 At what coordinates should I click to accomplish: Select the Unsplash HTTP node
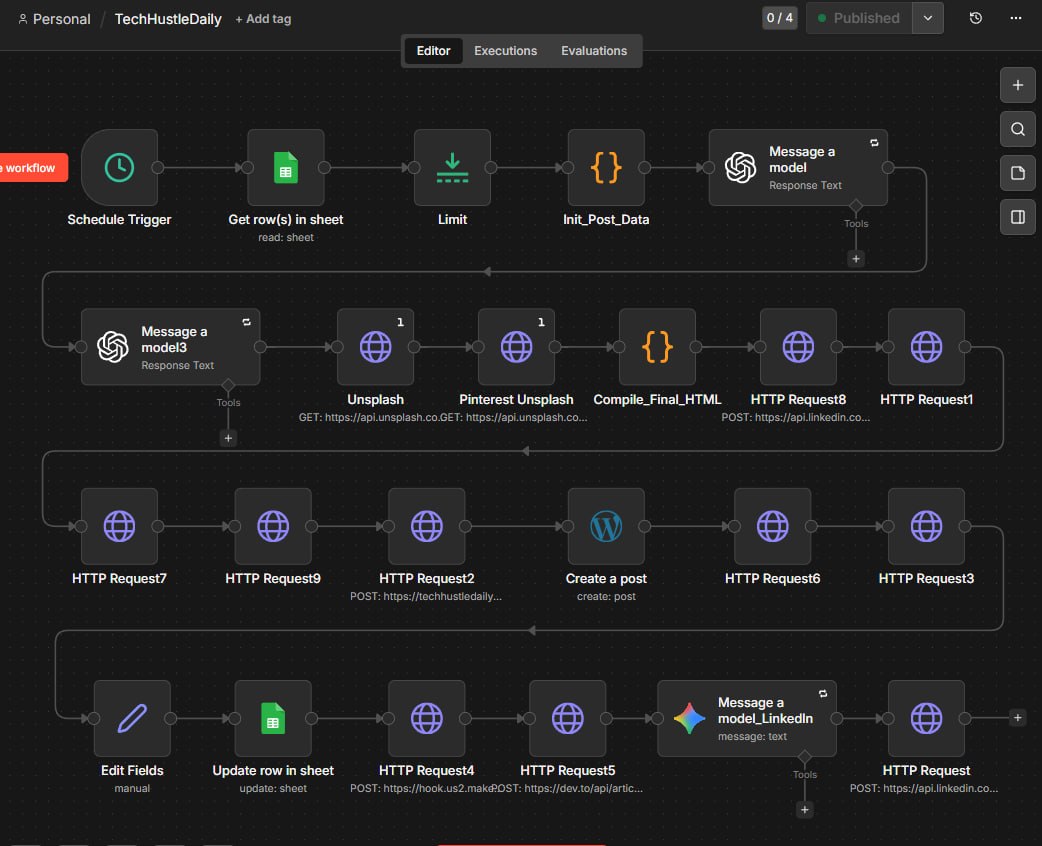click(x=375, y=347)
